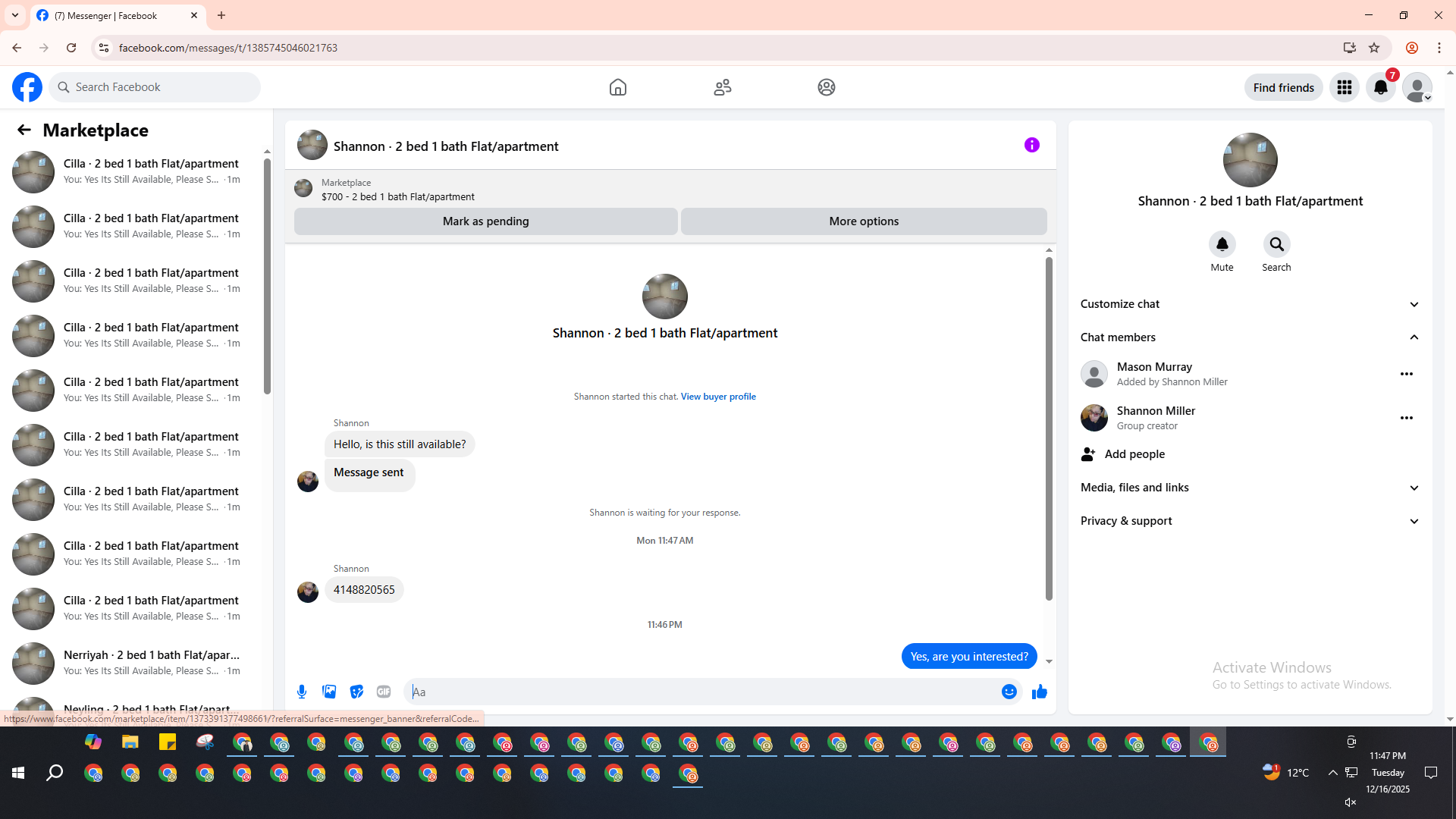Viewport: 1456px width, 819px height.
Task: Open Windows Start menu
Action: click(x=18, y=773)
